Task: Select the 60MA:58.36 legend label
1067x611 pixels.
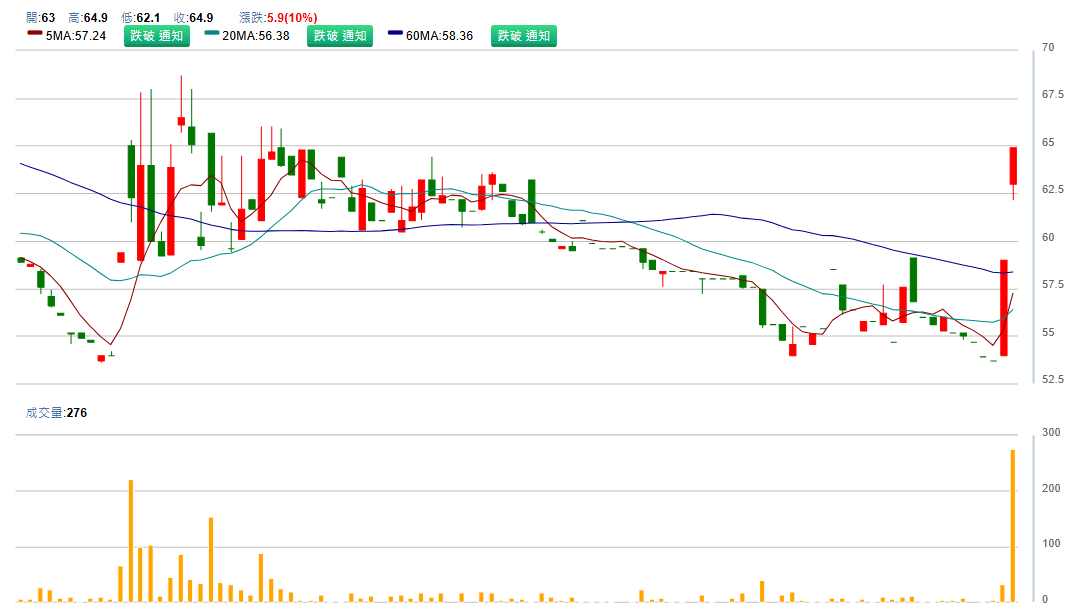Action: click(439, 36)
